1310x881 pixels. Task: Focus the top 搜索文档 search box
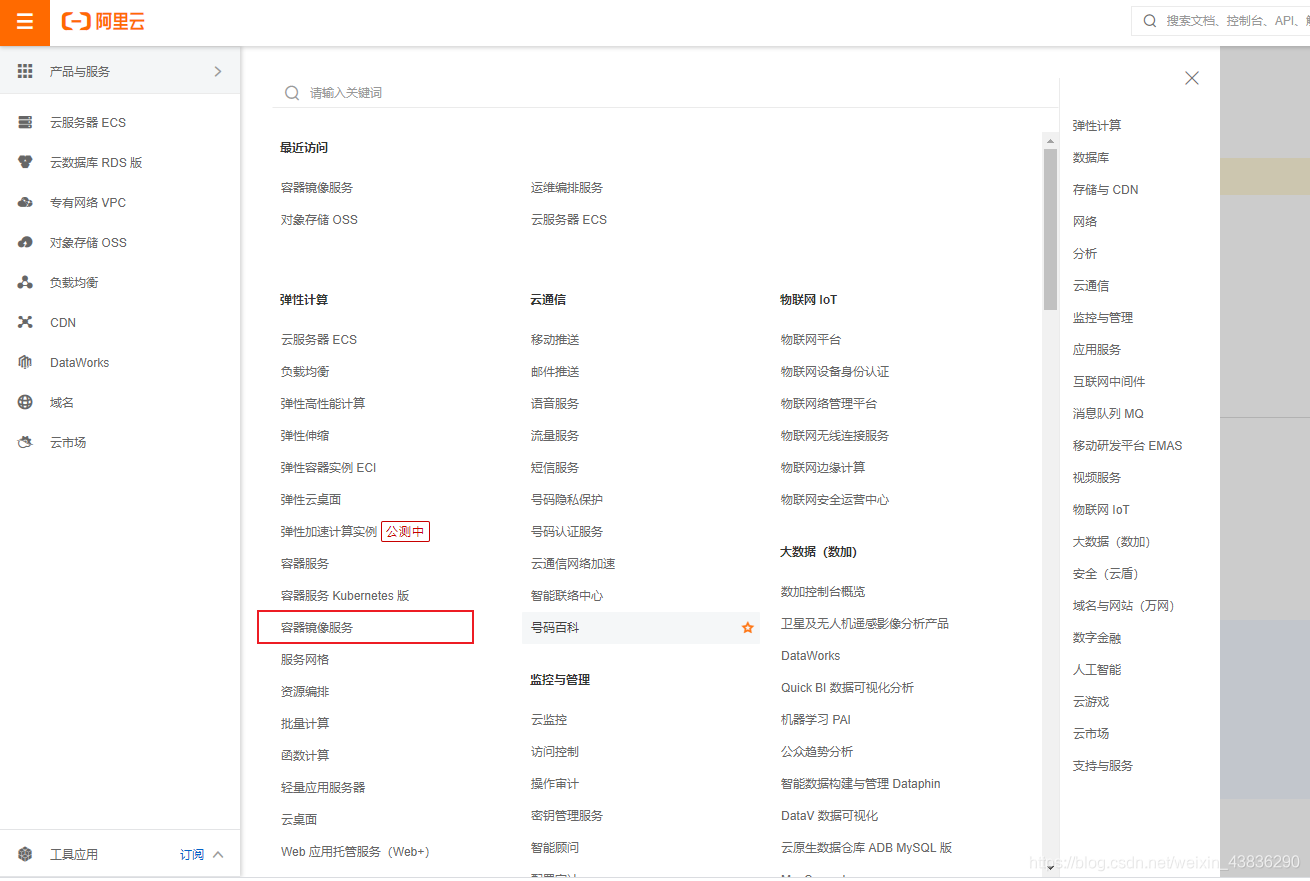click(1221, 20)
